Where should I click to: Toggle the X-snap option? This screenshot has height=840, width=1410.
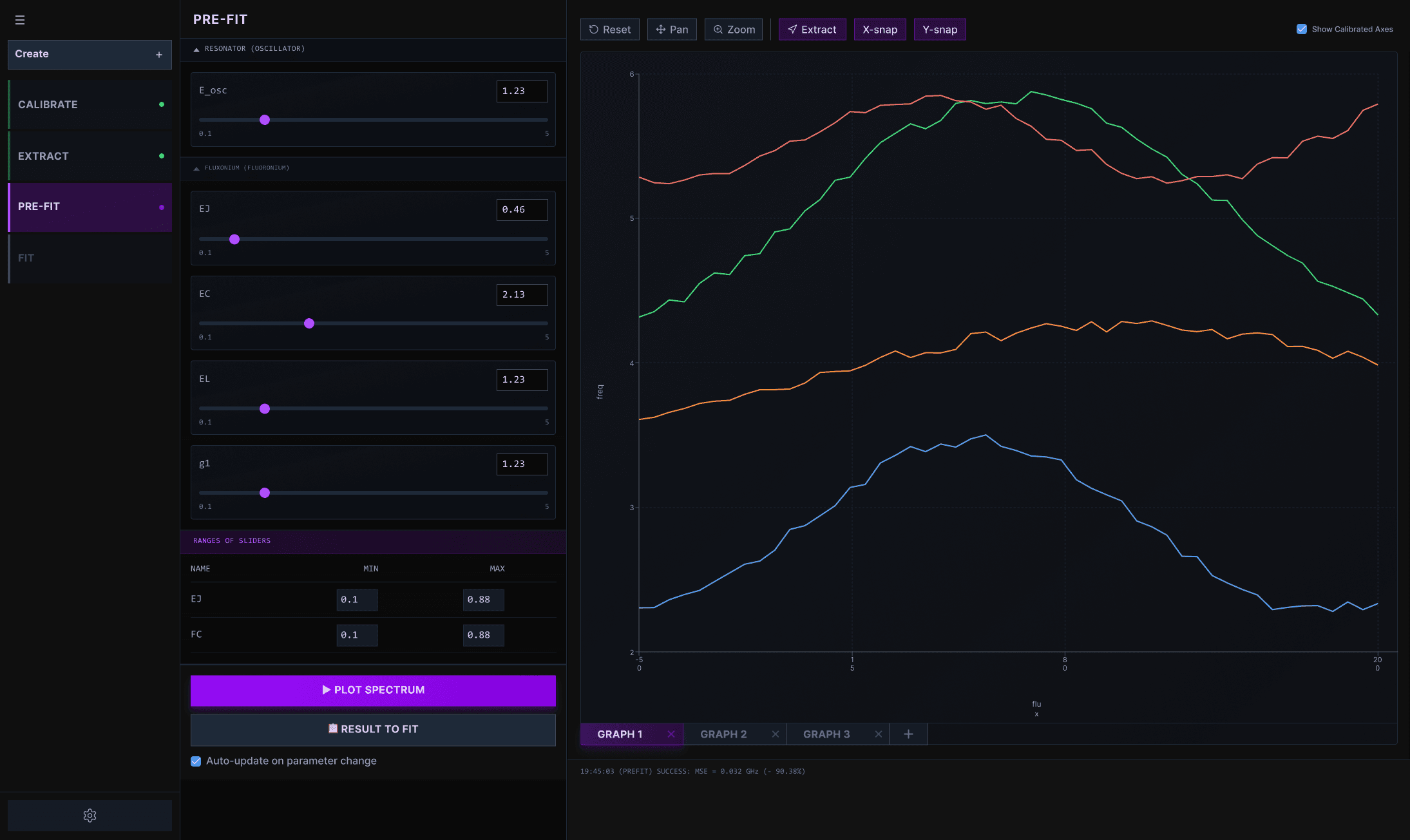coord(879,30)
